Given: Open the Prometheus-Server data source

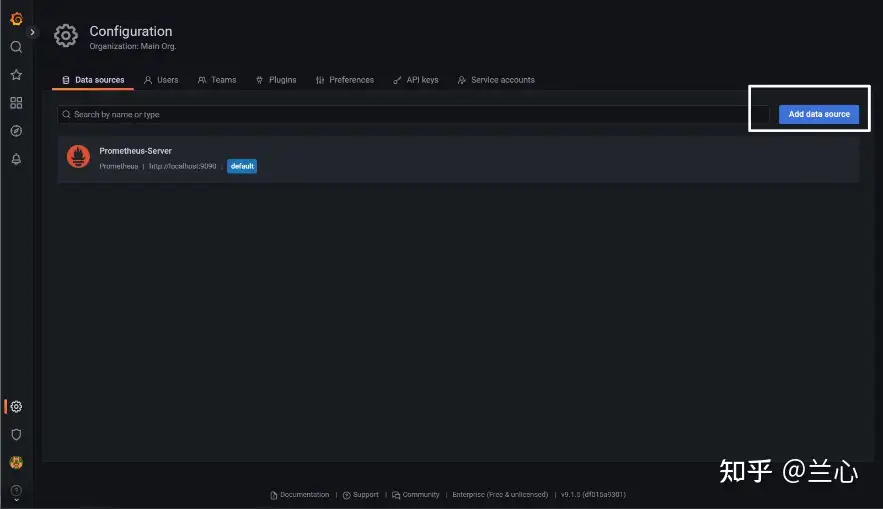Looking at the screenshot, I should click(458, 159).
